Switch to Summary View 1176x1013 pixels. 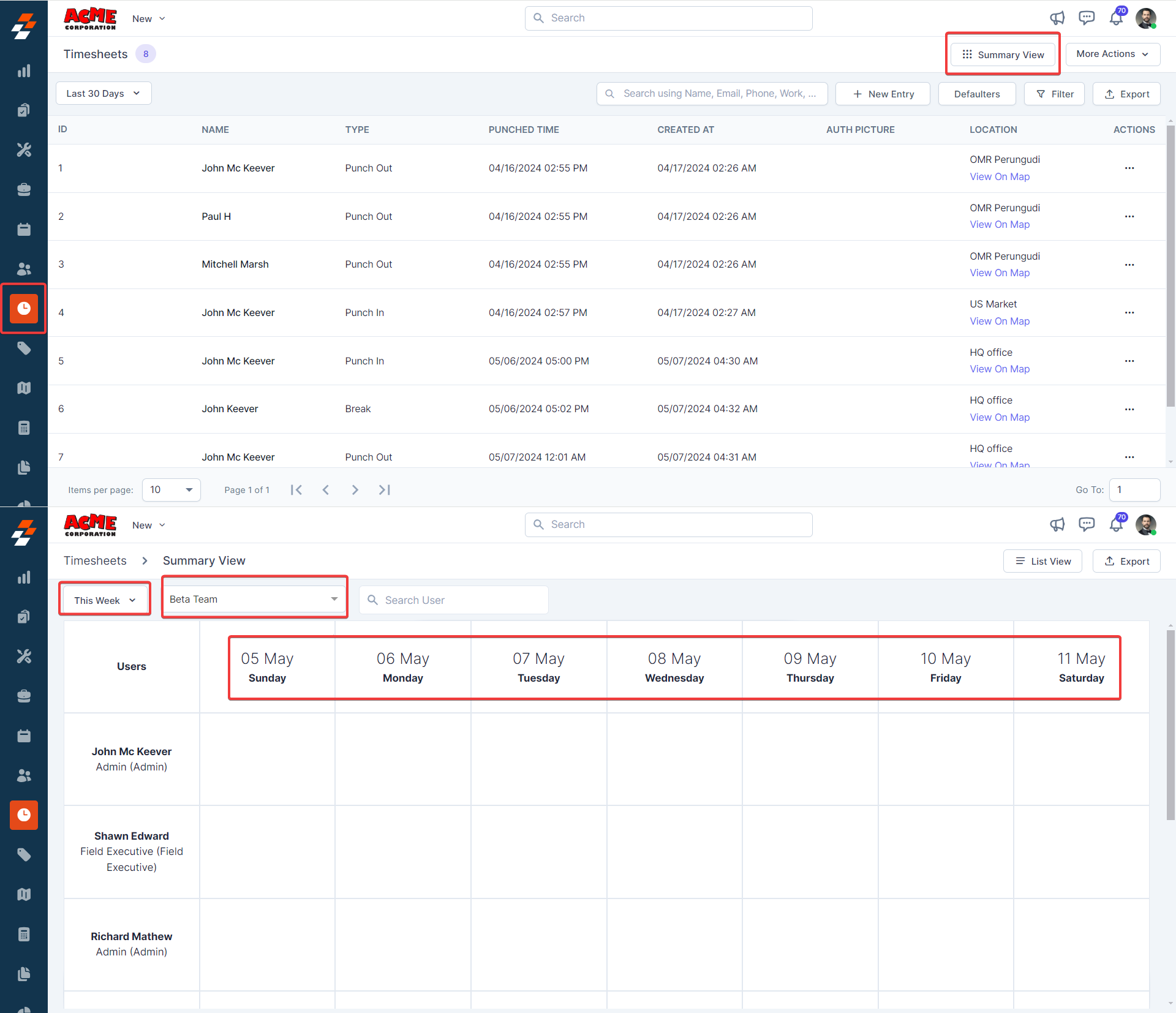(x=1003, y=55)
